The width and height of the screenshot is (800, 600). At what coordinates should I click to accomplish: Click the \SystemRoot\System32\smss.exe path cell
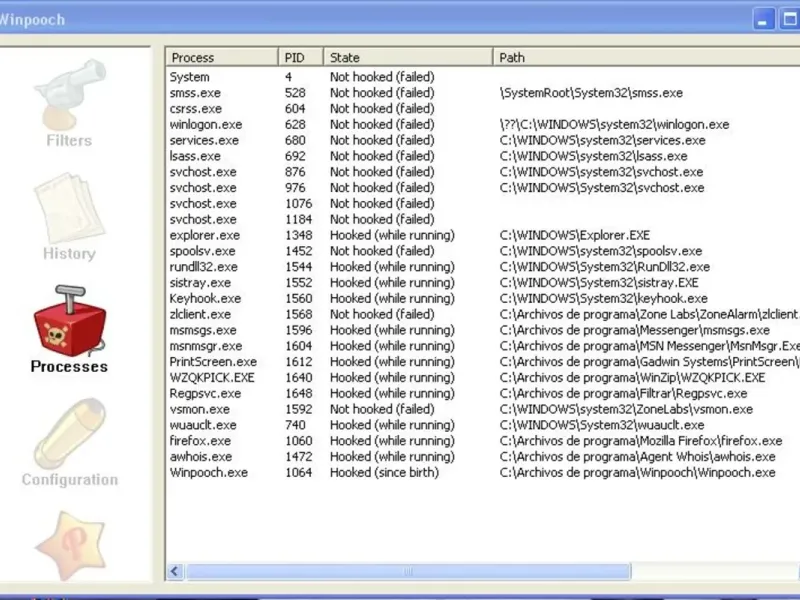coord(591,93)
